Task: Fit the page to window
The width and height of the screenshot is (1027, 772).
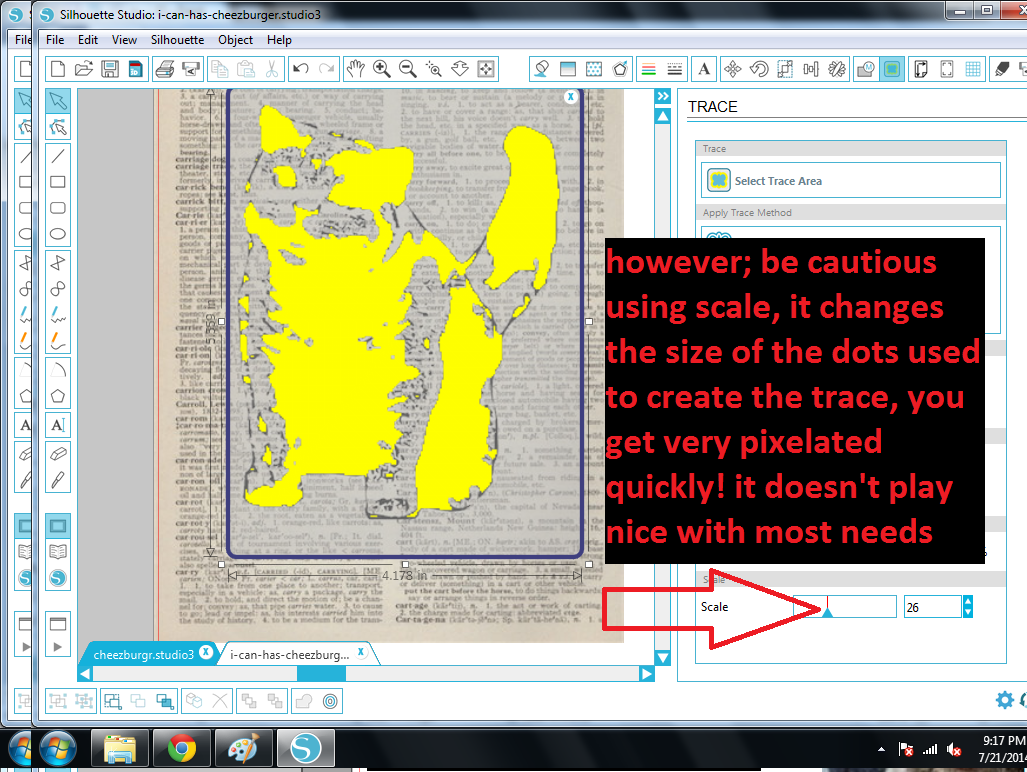Action: point(486,69)
